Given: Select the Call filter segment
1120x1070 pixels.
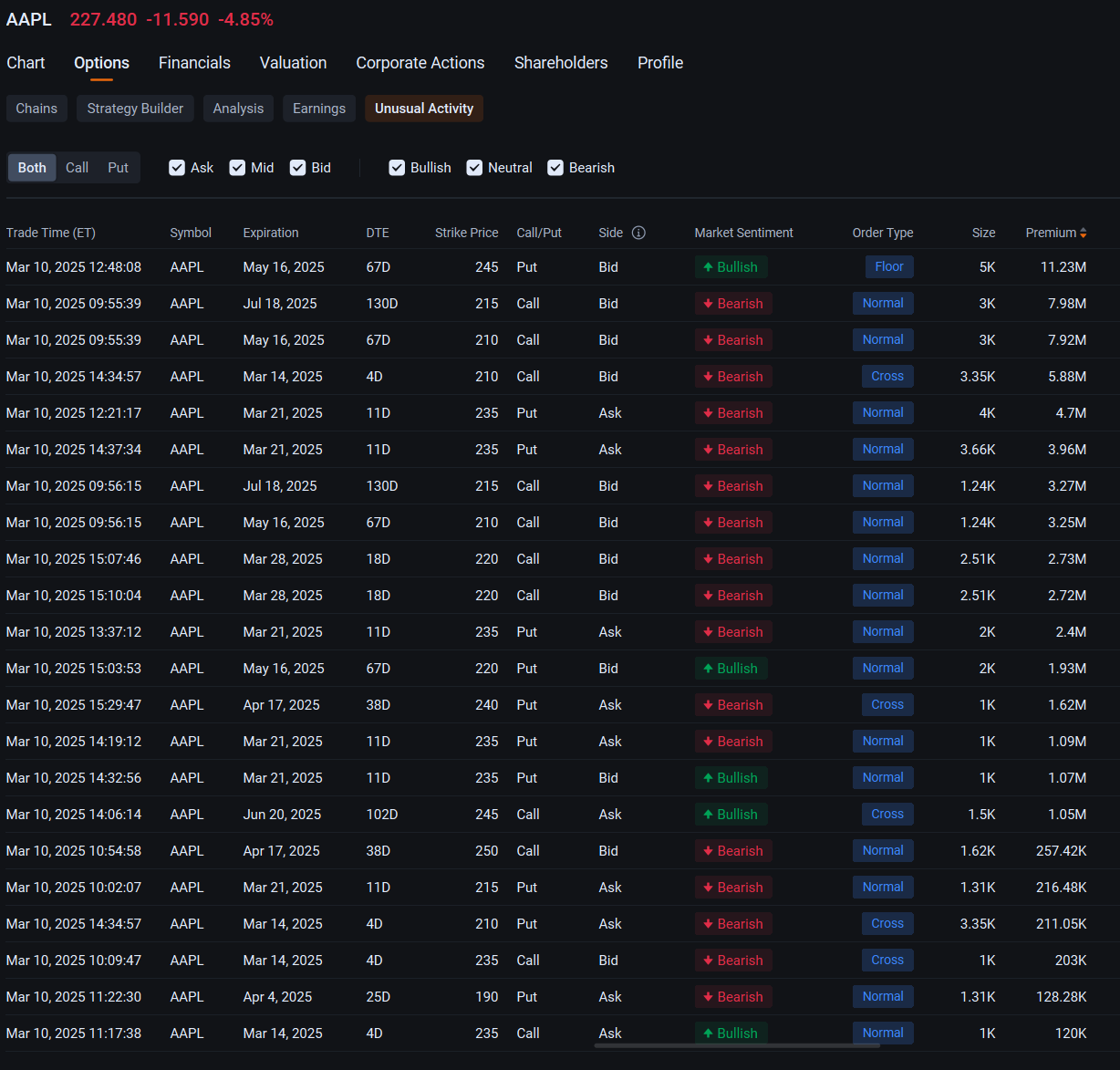Looking at the screenshot, I should pyautogui.click(x=78, y=168).
